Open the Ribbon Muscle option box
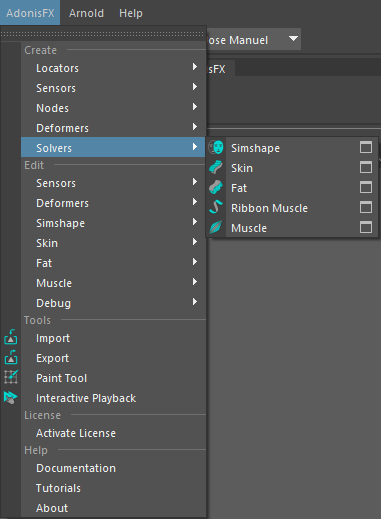This screenshot has height=519, width=381. click(x=366, y=207)
